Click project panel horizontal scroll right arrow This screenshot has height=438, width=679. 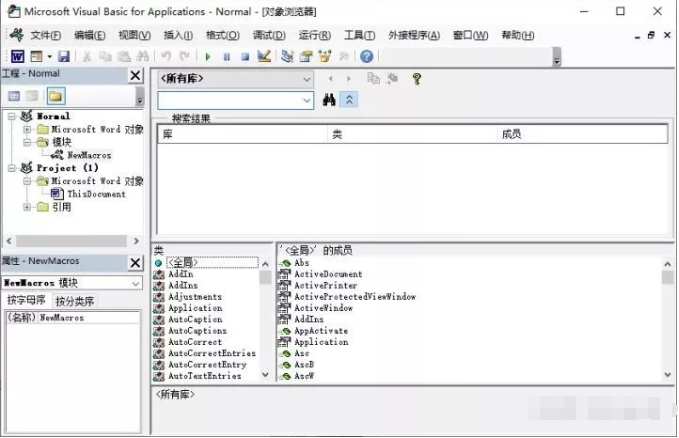(x=136, y=241)
